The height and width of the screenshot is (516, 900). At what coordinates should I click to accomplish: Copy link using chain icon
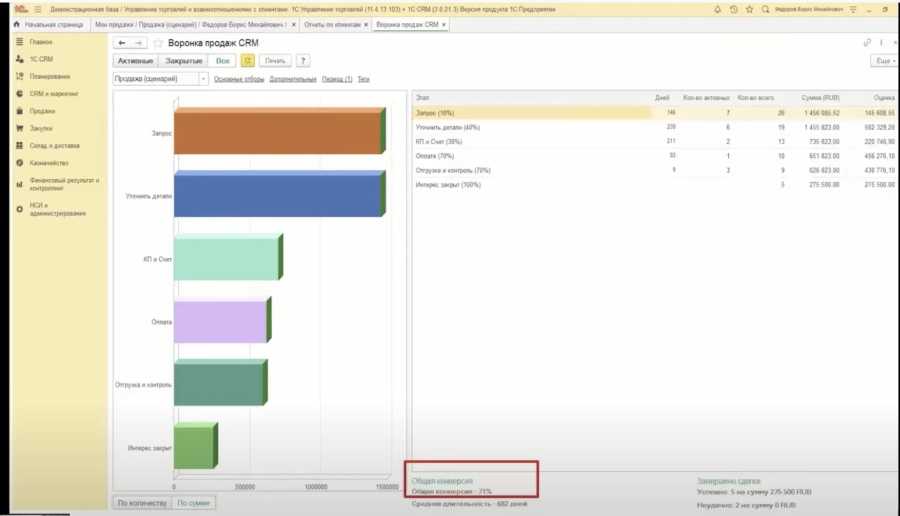[x=866, y=43]
